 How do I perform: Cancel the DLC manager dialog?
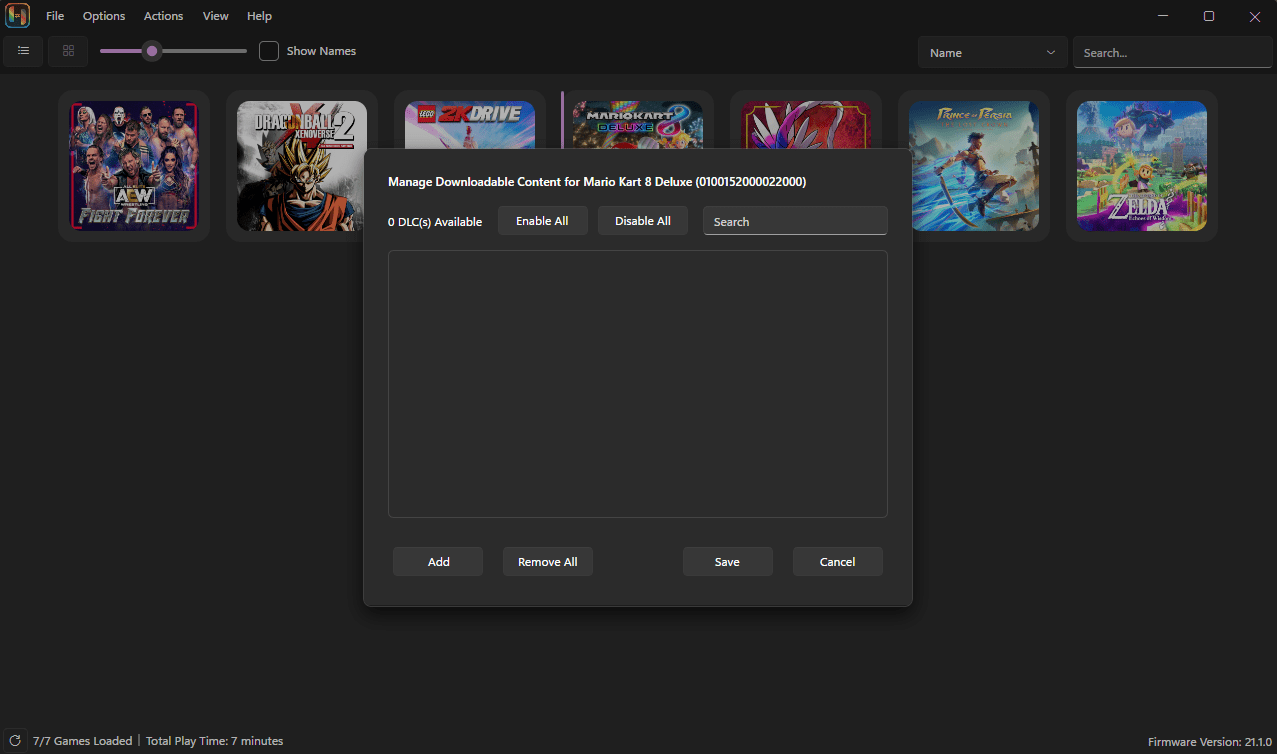tap(837, 562)
